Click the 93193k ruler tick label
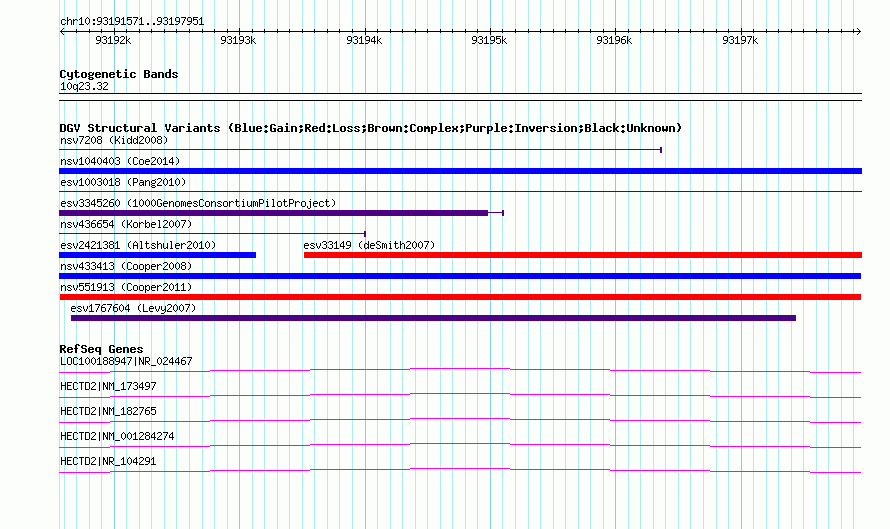Image resolution: width=890 pixels, height=529 pixels. coord(238,40)
